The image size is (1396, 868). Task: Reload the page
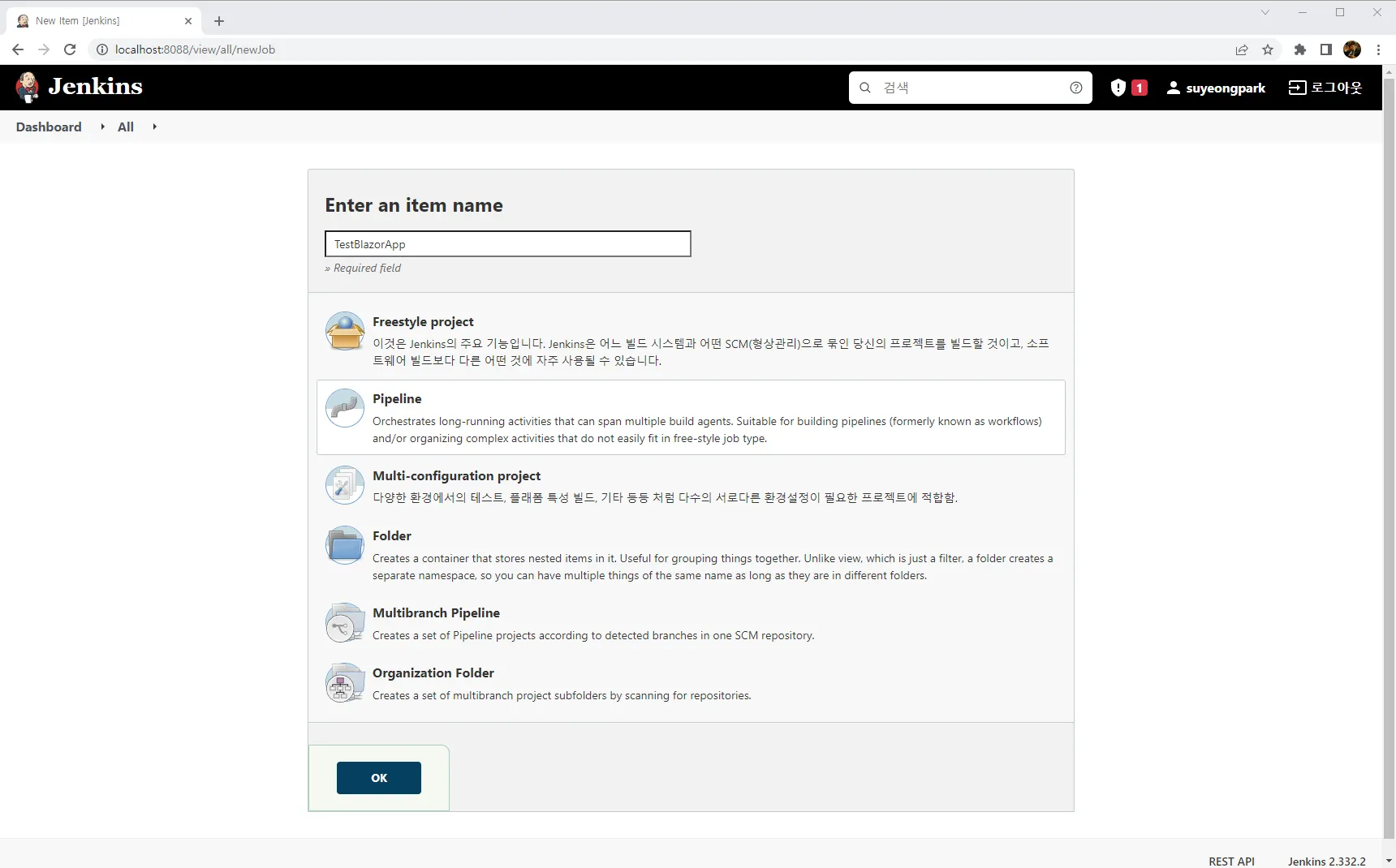pos(70,49)
